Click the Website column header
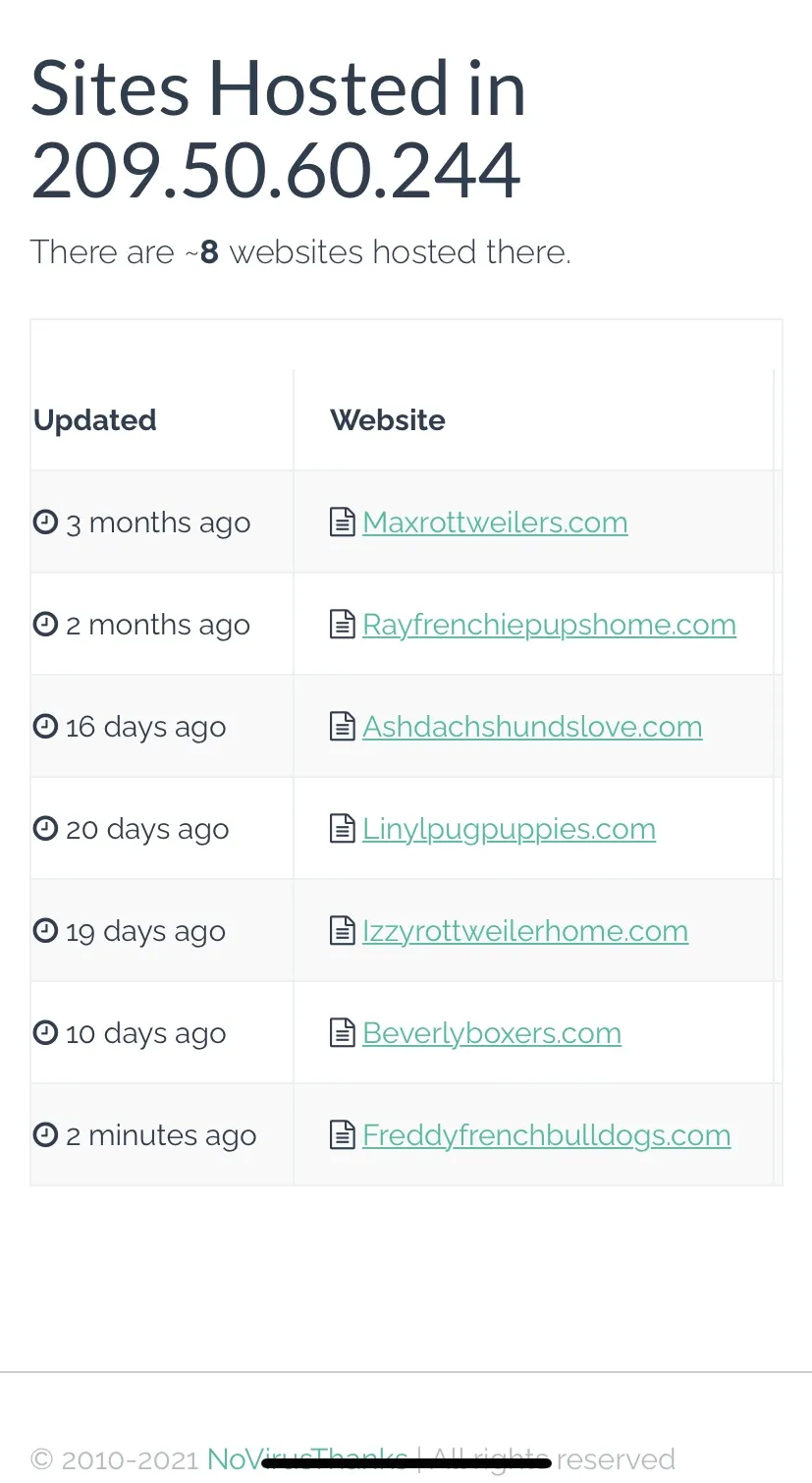Image resolution: width=812 pixels, height=1483 pixels. pyautogui.click(x=388, y=420)
